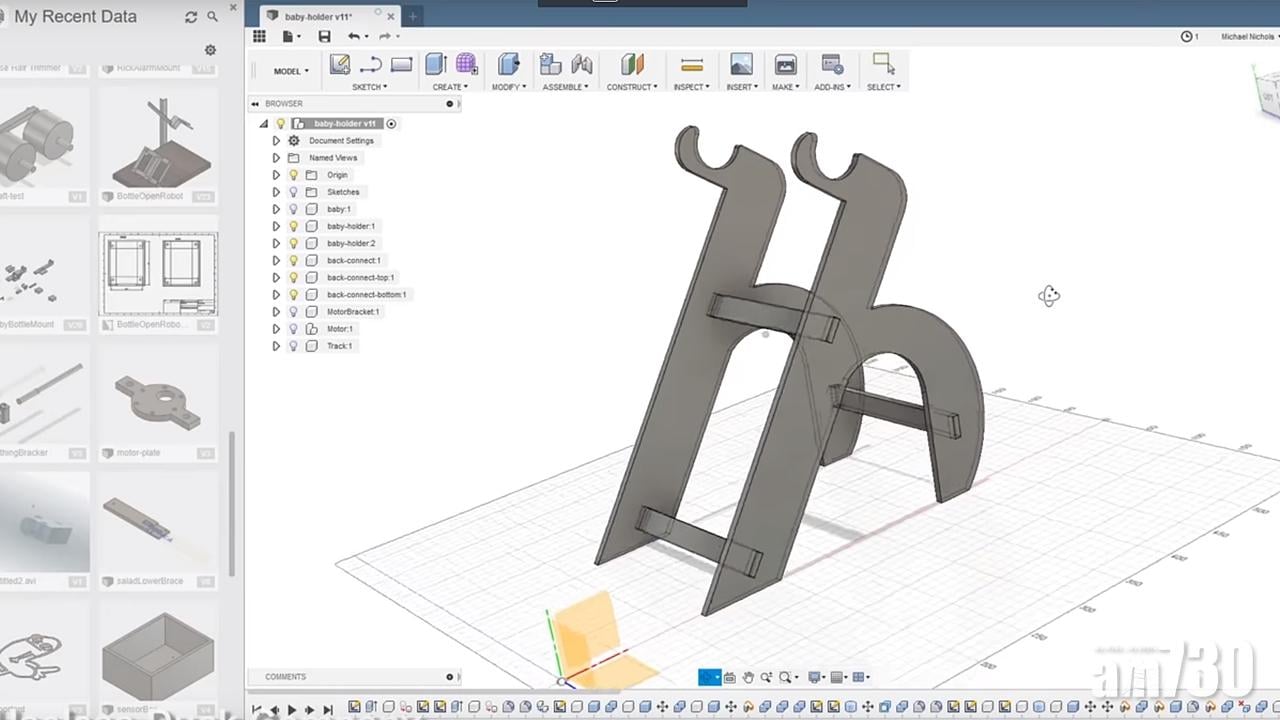Viewport: 1280px width, 720px height.
Task: Open the motor-plate thumbnail in Recent Data
Action: [x=158, y=400]
